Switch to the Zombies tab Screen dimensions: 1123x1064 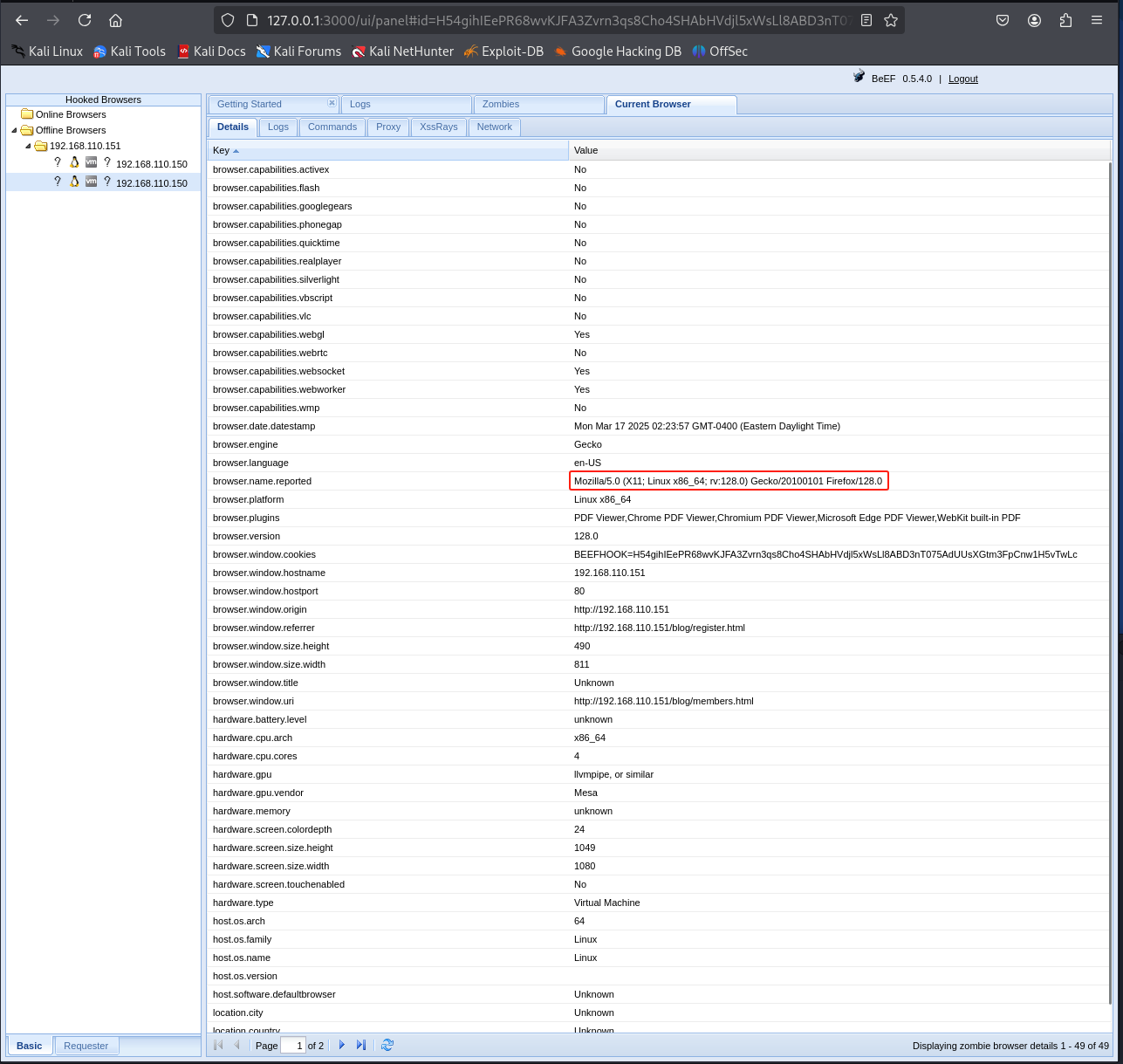coord(501,104)
